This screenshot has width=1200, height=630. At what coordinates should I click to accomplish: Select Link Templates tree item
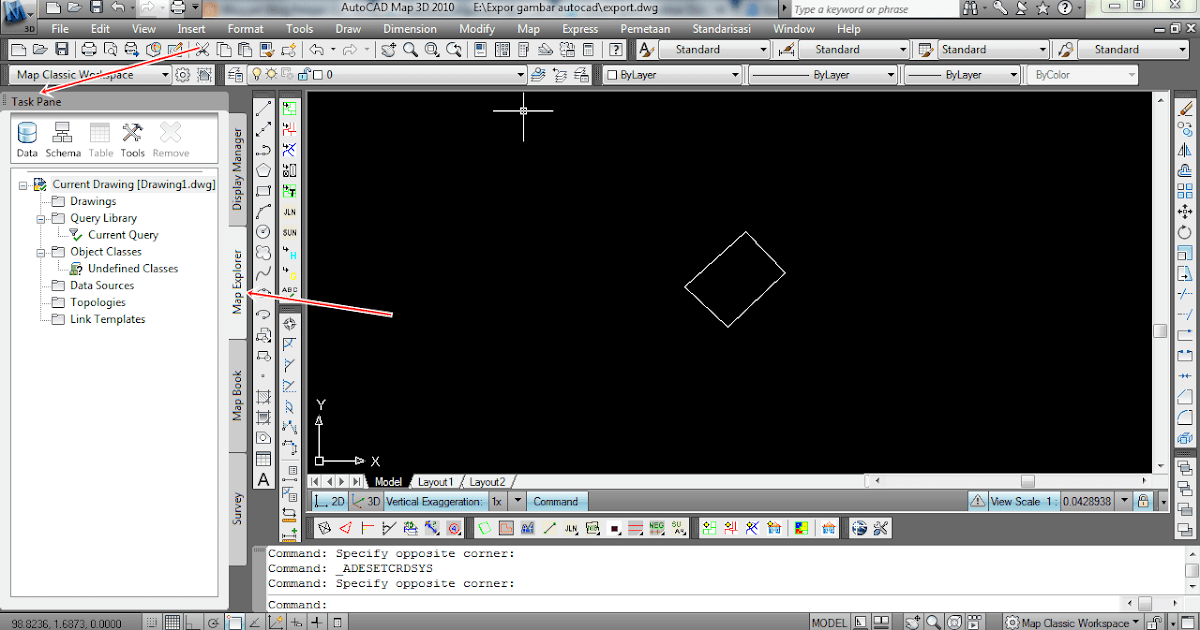point(107,320)
